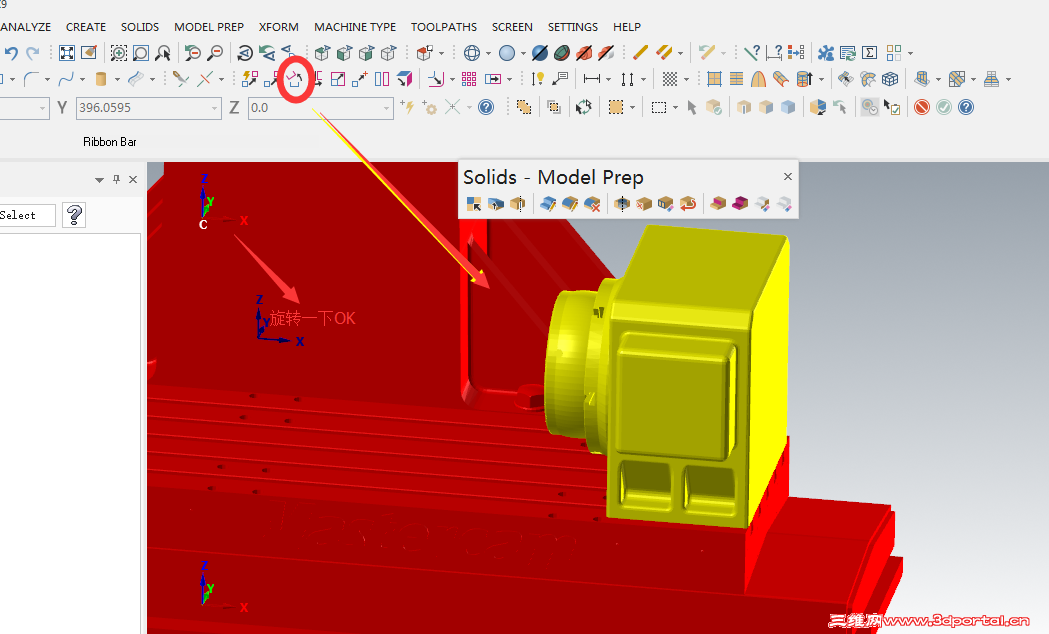Screen dimensions: 1049x634
Task: Click the Smart Dimension lightbulb icon
Action: click(x=538, y=79)
